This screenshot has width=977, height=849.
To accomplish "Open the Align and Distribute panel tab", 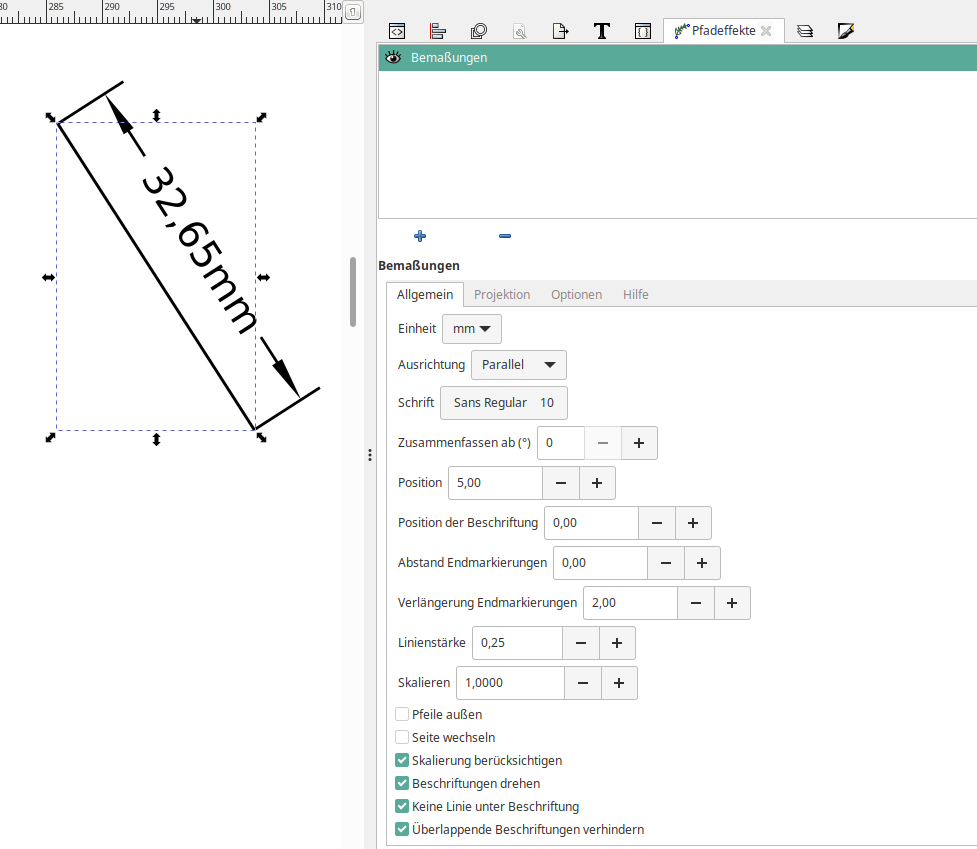I will tap(438, 31).
